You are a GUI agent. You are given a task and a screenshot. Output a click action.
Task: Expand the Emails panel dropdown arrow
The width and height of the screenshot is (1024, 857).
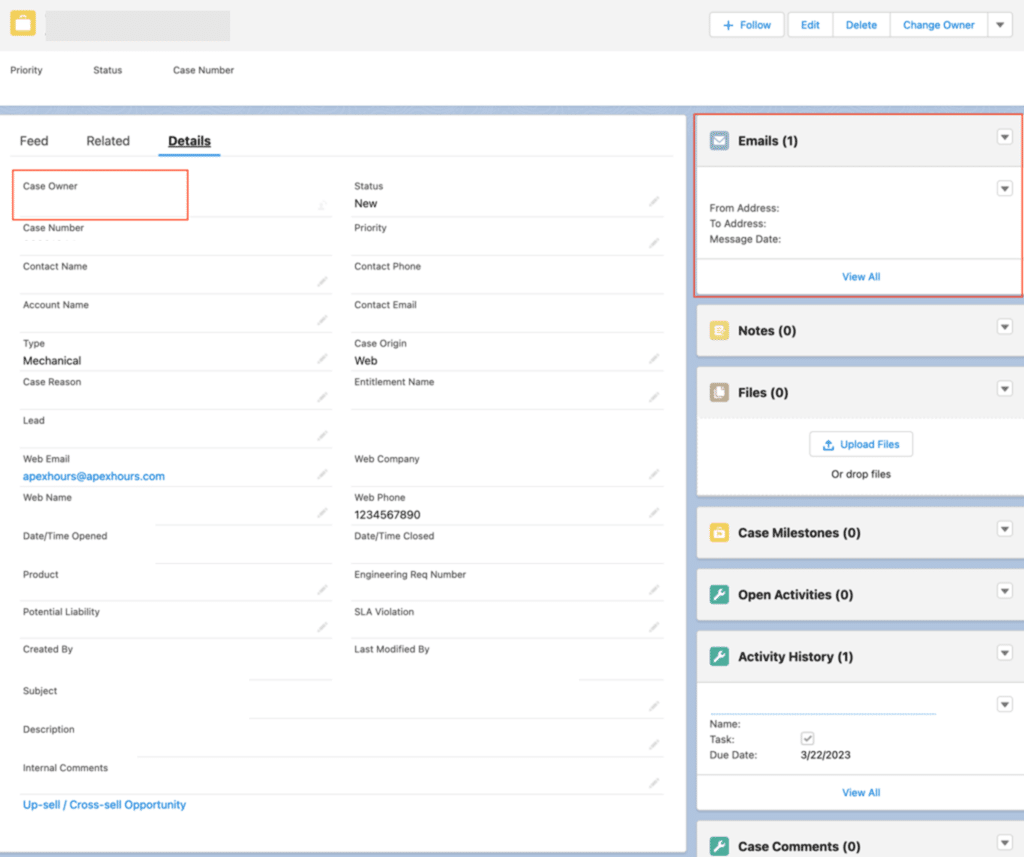point(1004,138)
